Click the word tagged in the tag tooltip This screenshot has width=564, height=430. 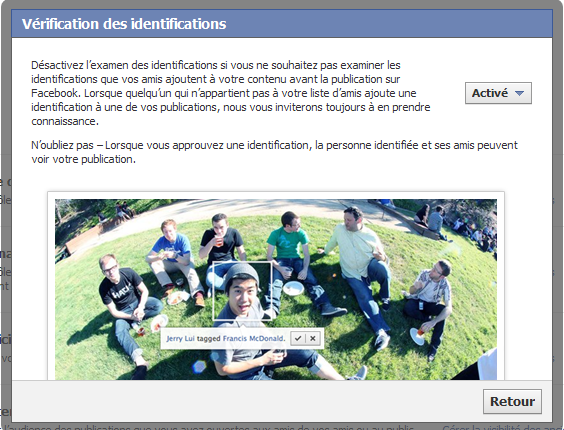209,339
